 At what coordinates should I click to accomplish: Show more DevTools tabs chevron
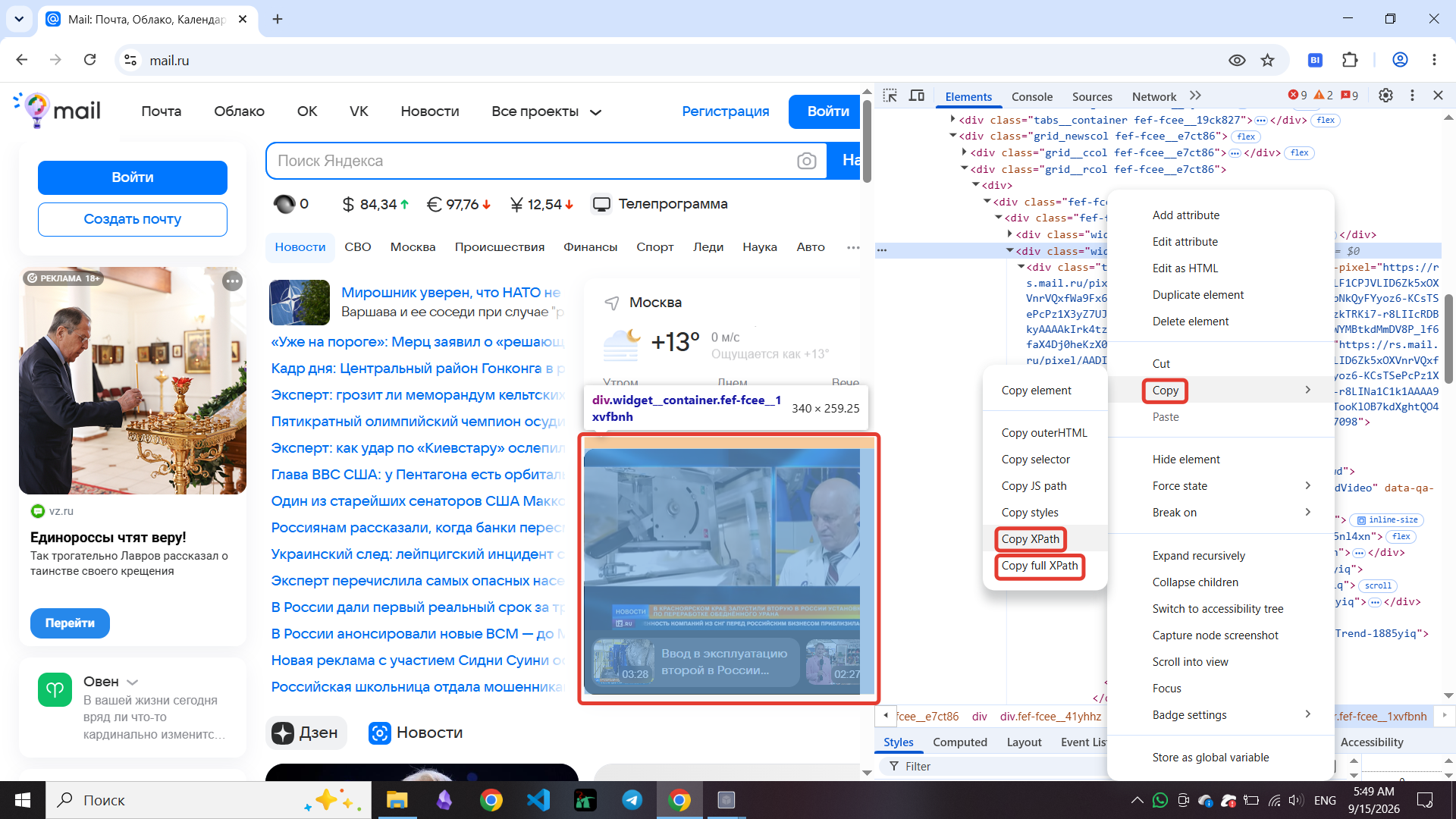[x=1196, y=96]
